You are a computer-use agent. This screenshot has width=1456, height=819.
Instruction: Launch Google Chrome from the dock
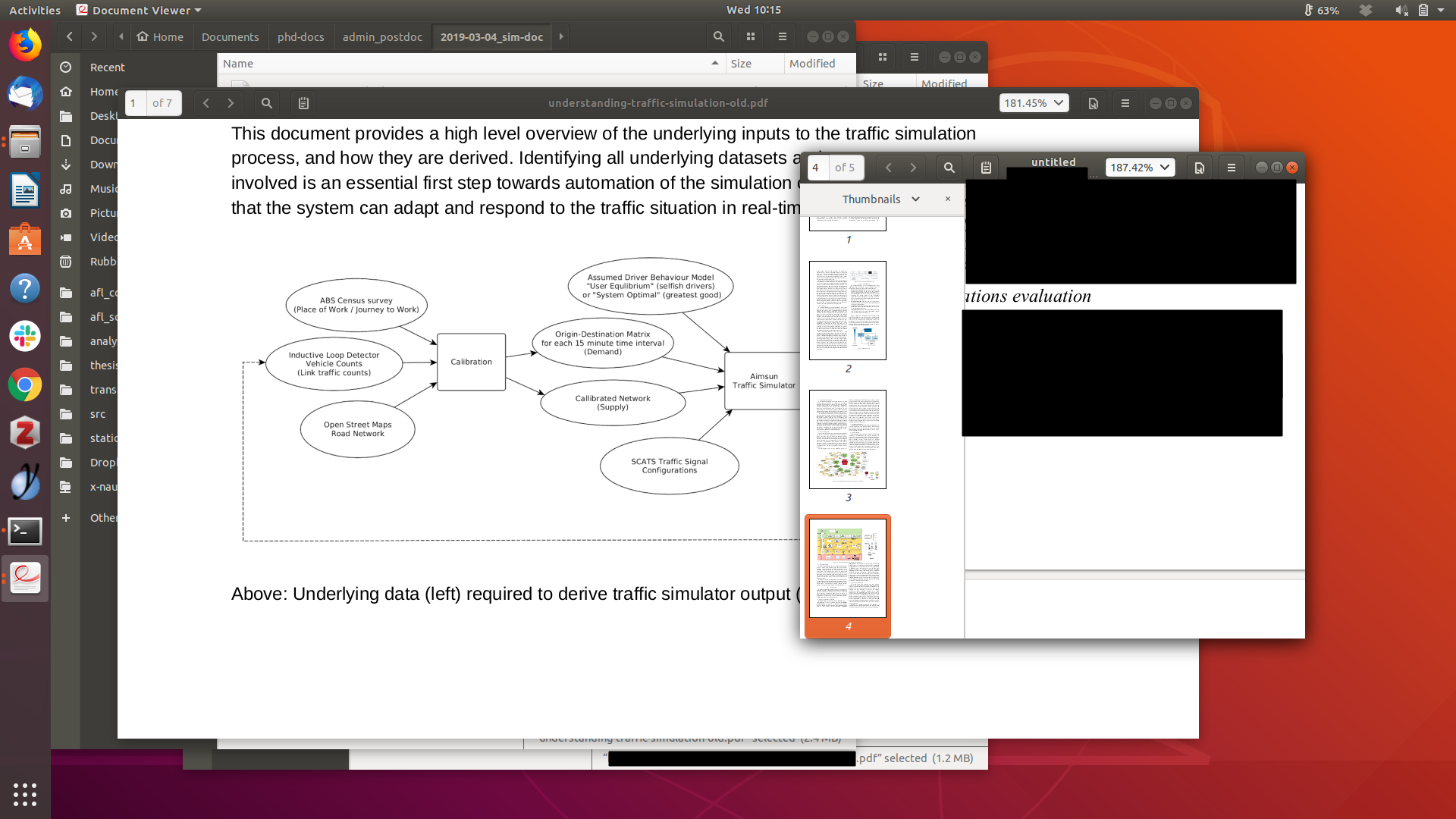coord(25,384)
